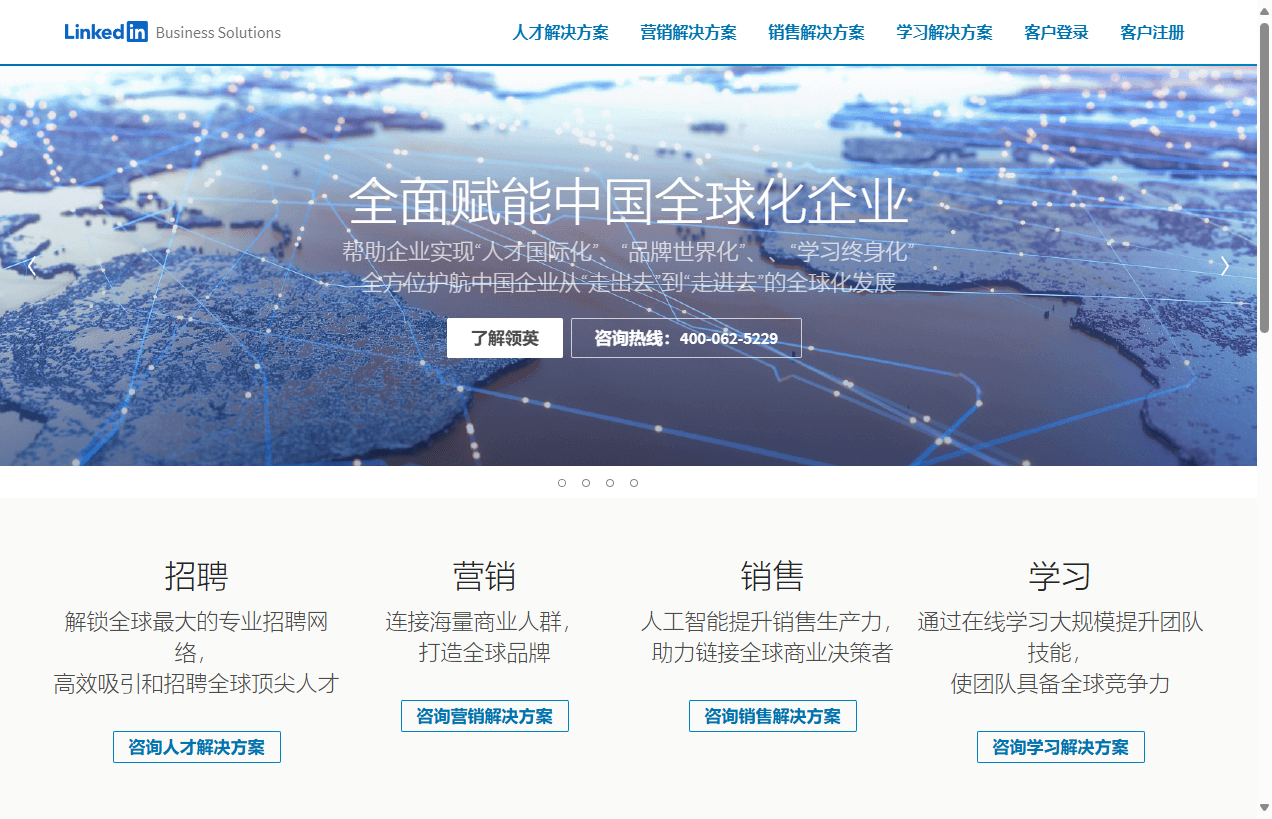Click the LinkedIn logo
Image resolution: width=1272 pixels, height=819 pixels.
pos(105,31)
